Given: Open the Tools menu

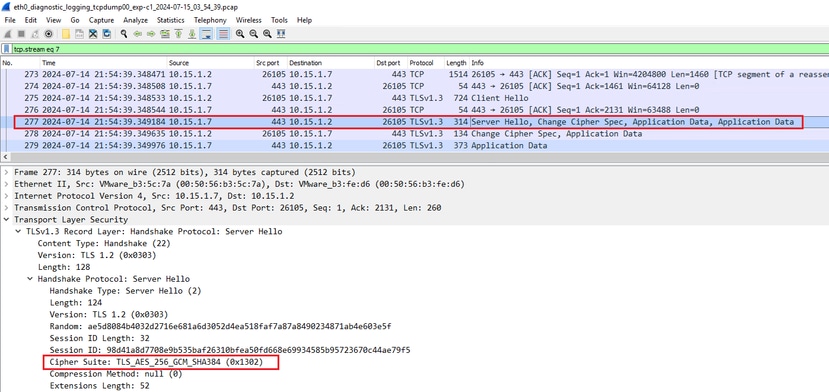Looking at the screenshot, I should pos(279,20).
